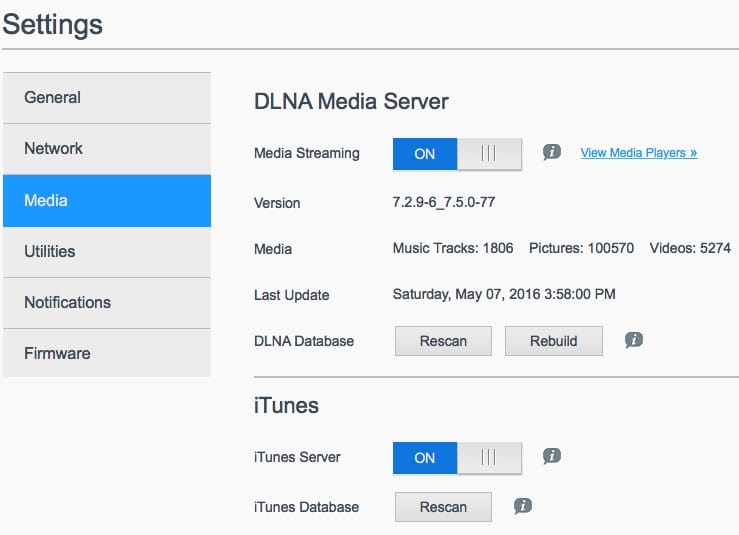Disable the iTunes Server switch
This screenshot has width=739, height=535.
[x=457, y=458]
